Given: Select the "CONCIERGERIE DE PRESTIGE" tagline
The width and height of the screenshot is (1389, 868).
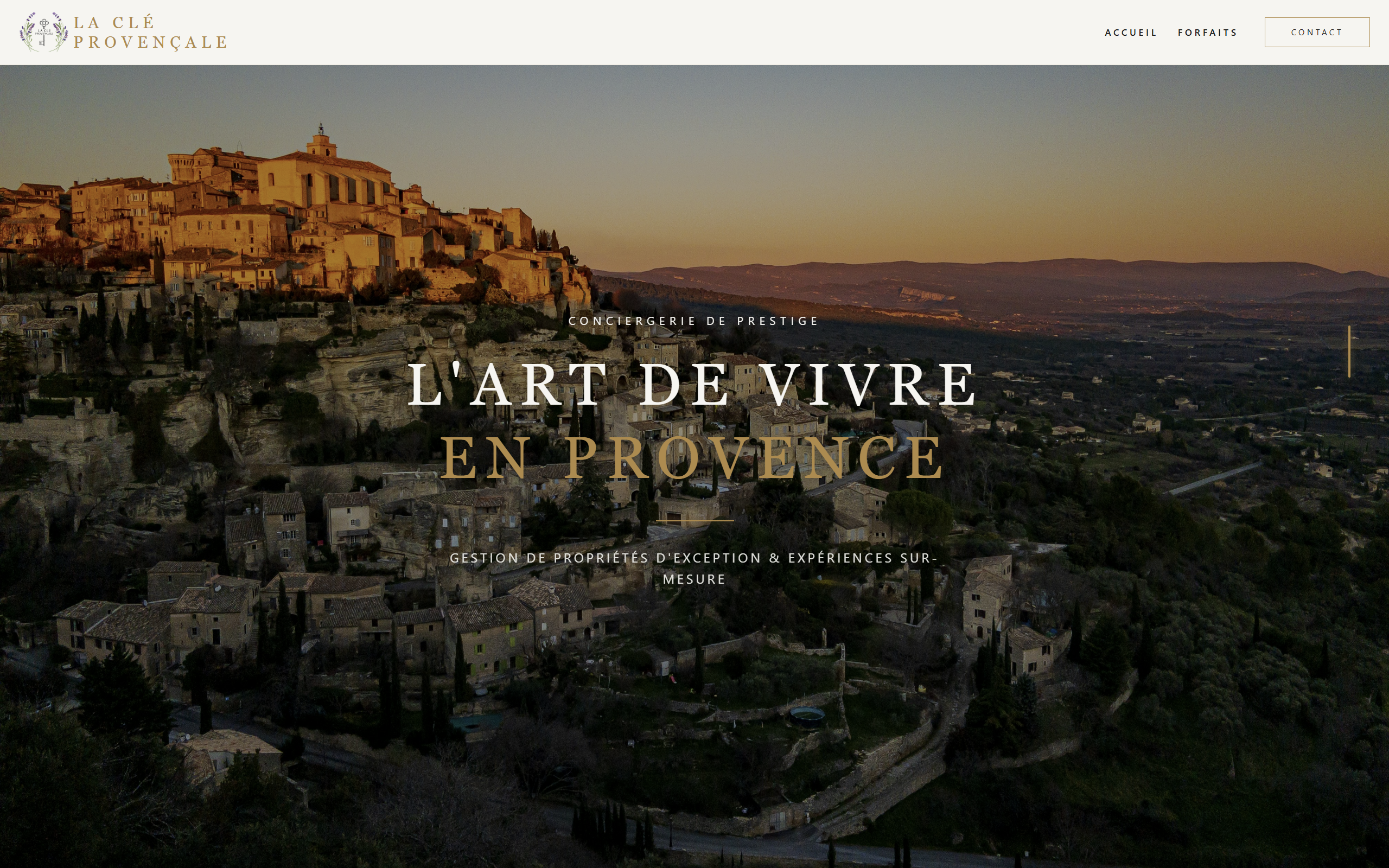Looking at the screenshot, I should click(694, 321).
